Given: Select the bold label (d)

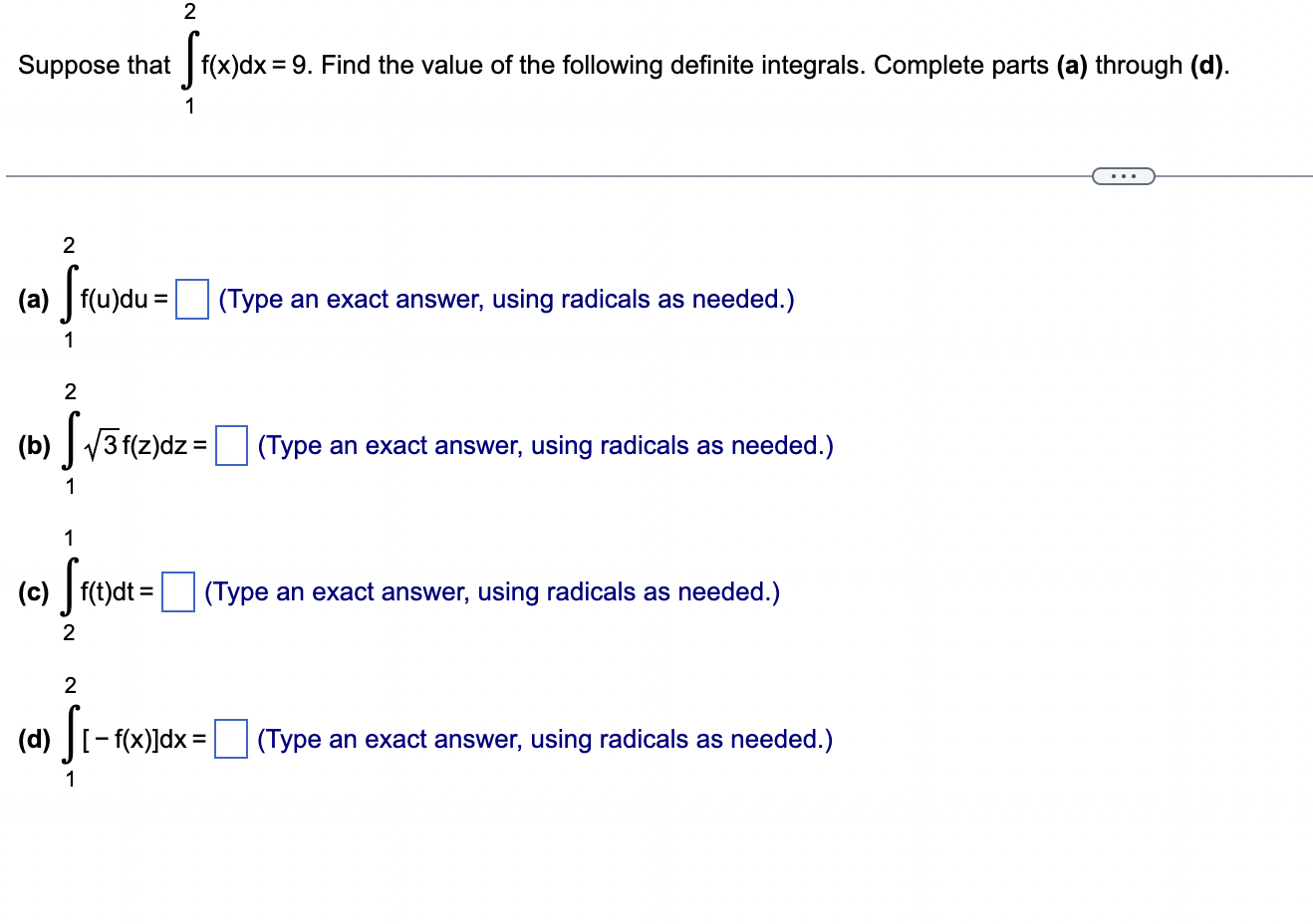Looking at the screenshot, I should [35, 740].
